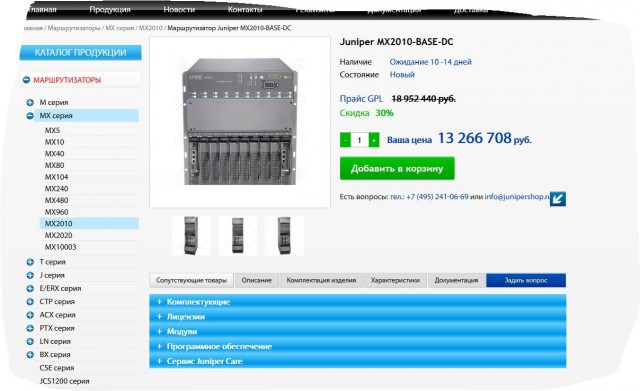Choose MX480 from the MX series list
This screenshot has width=640, height=391.
click(x=56, y=200)
